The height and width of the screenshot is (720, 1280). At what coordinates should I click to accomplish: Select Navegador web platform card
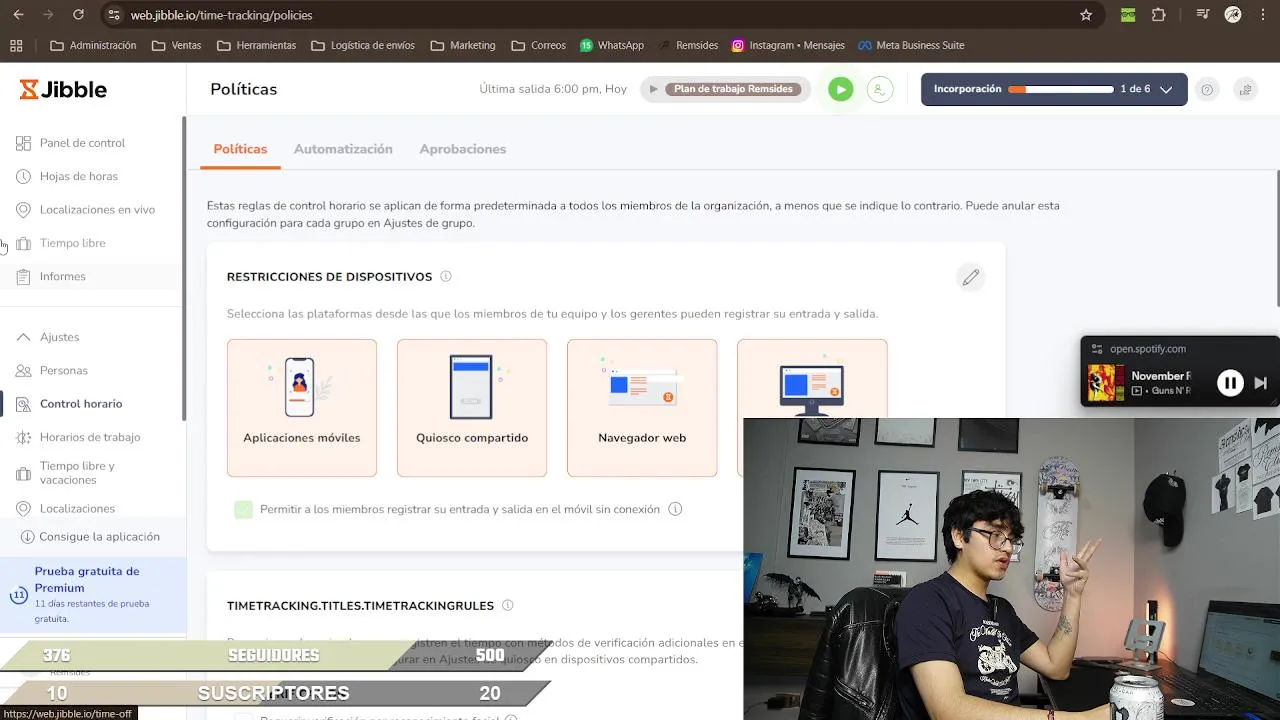[642, 408]
